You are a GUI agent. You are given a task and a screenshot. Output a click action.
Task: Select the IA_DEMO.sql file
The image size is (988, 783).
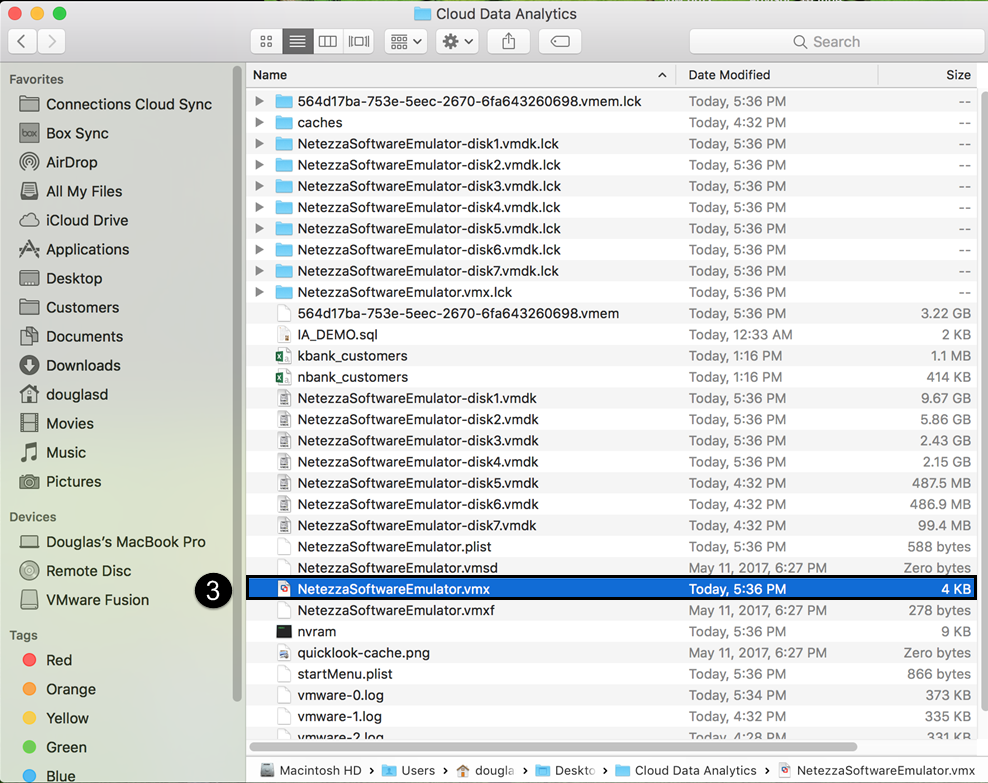tap(611, 334)
